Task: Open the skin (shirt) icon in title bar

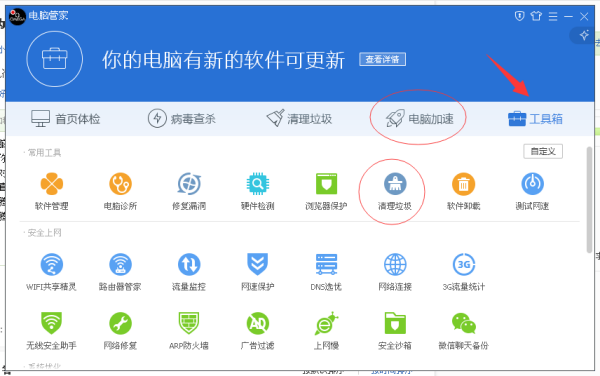Action: (x=536, y=16)
